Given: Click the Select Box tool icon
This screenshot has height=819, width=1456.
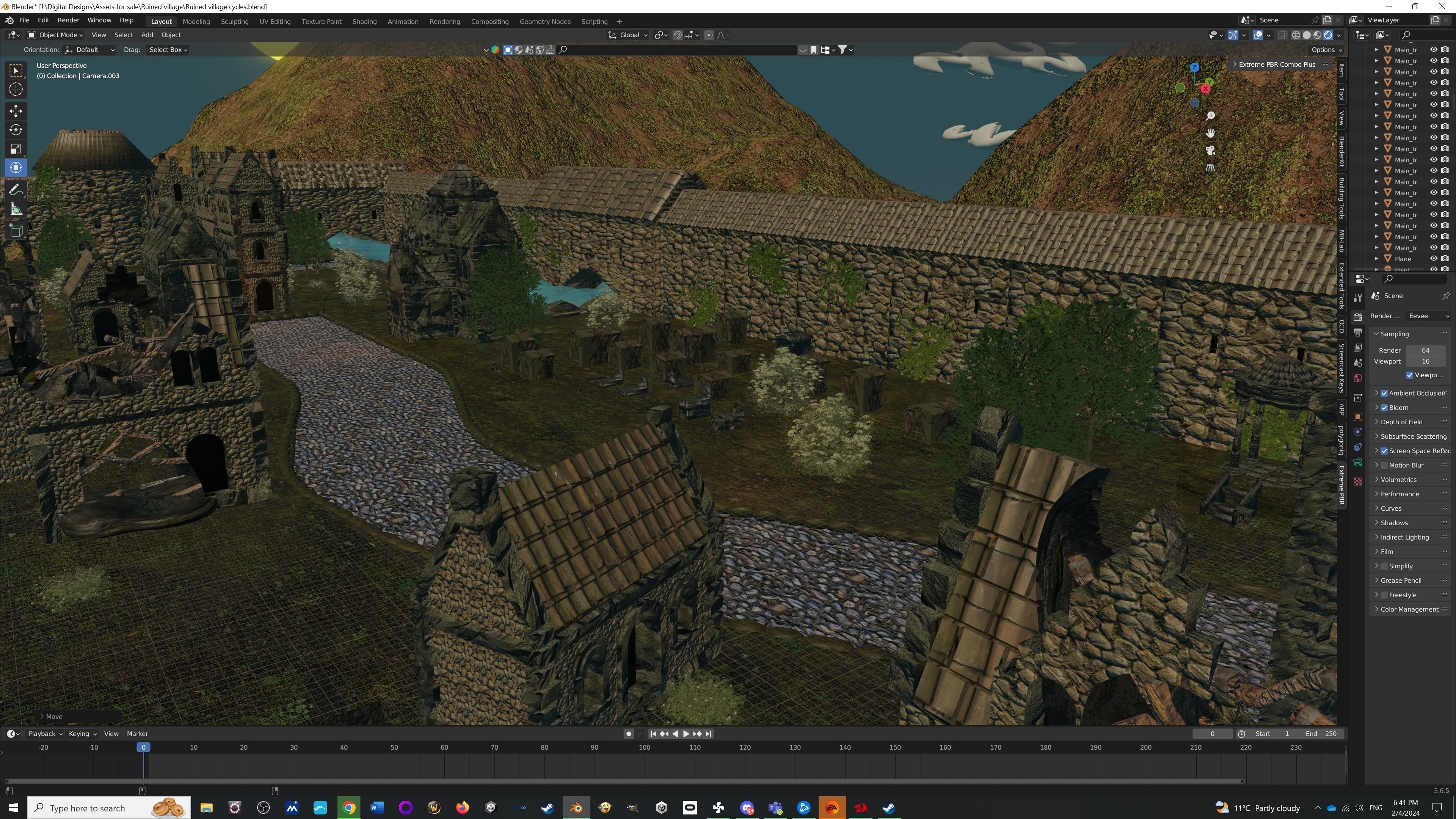Looking at the screenshot, I should pyautogui.click(x=16, y=70).
